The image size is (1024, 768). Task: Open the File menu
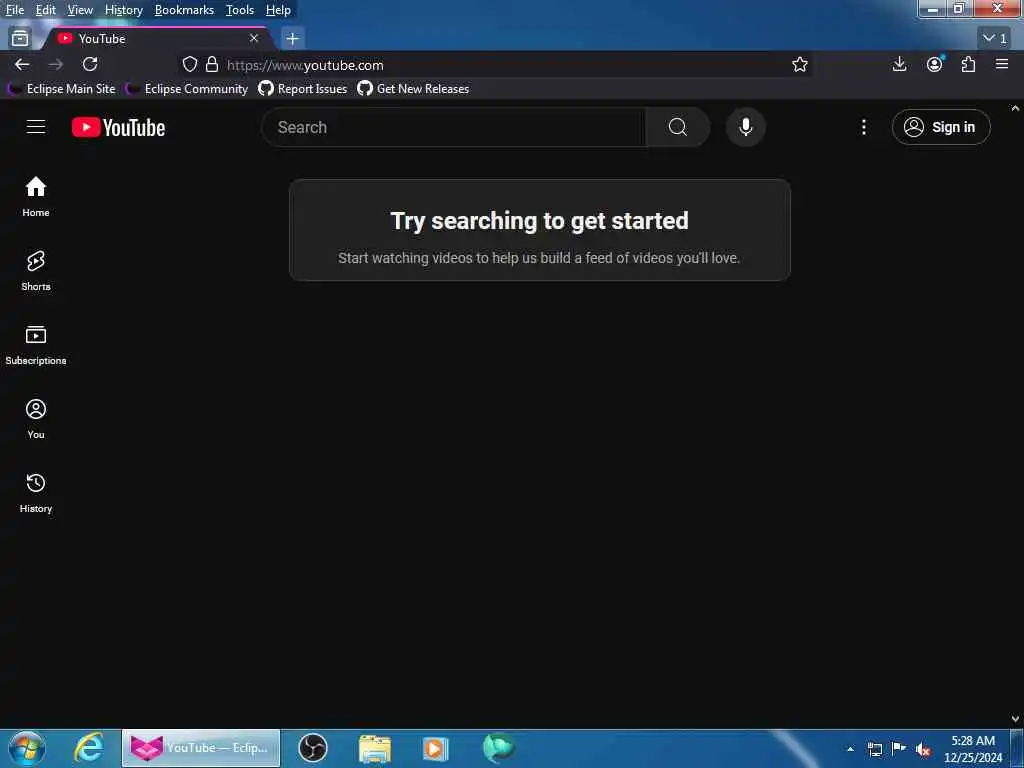[14, 10]
